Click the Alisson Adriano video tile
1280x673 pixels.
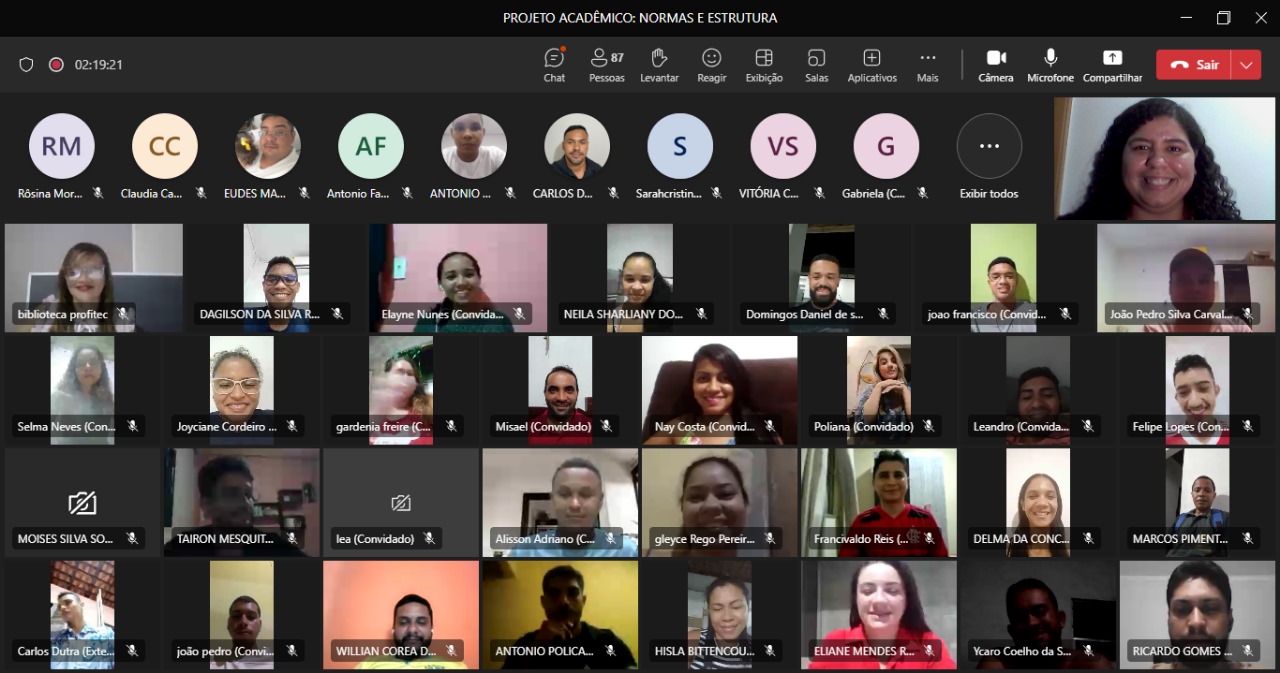(560, 502)
